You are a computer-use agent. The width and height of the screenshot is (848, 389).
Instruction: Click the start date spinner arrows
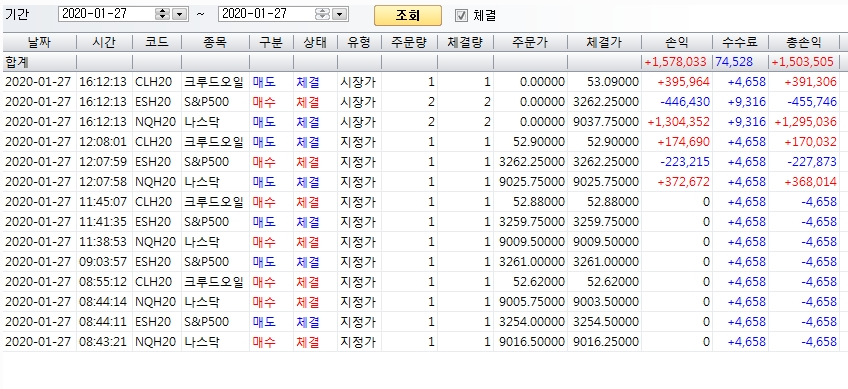[x=162, y=15]
